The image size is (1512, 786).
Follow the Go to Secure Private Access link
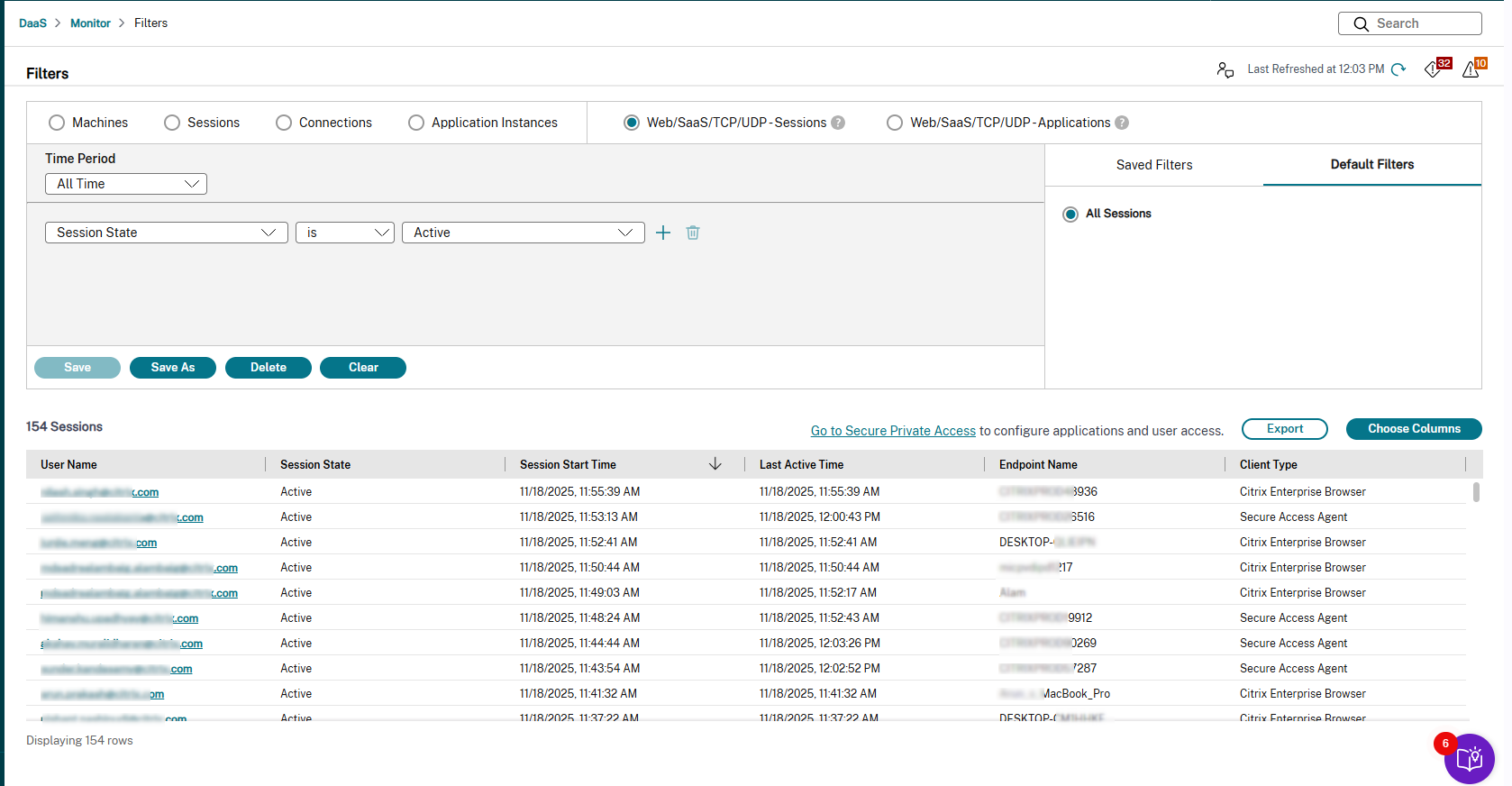click(x=893, y=431)
